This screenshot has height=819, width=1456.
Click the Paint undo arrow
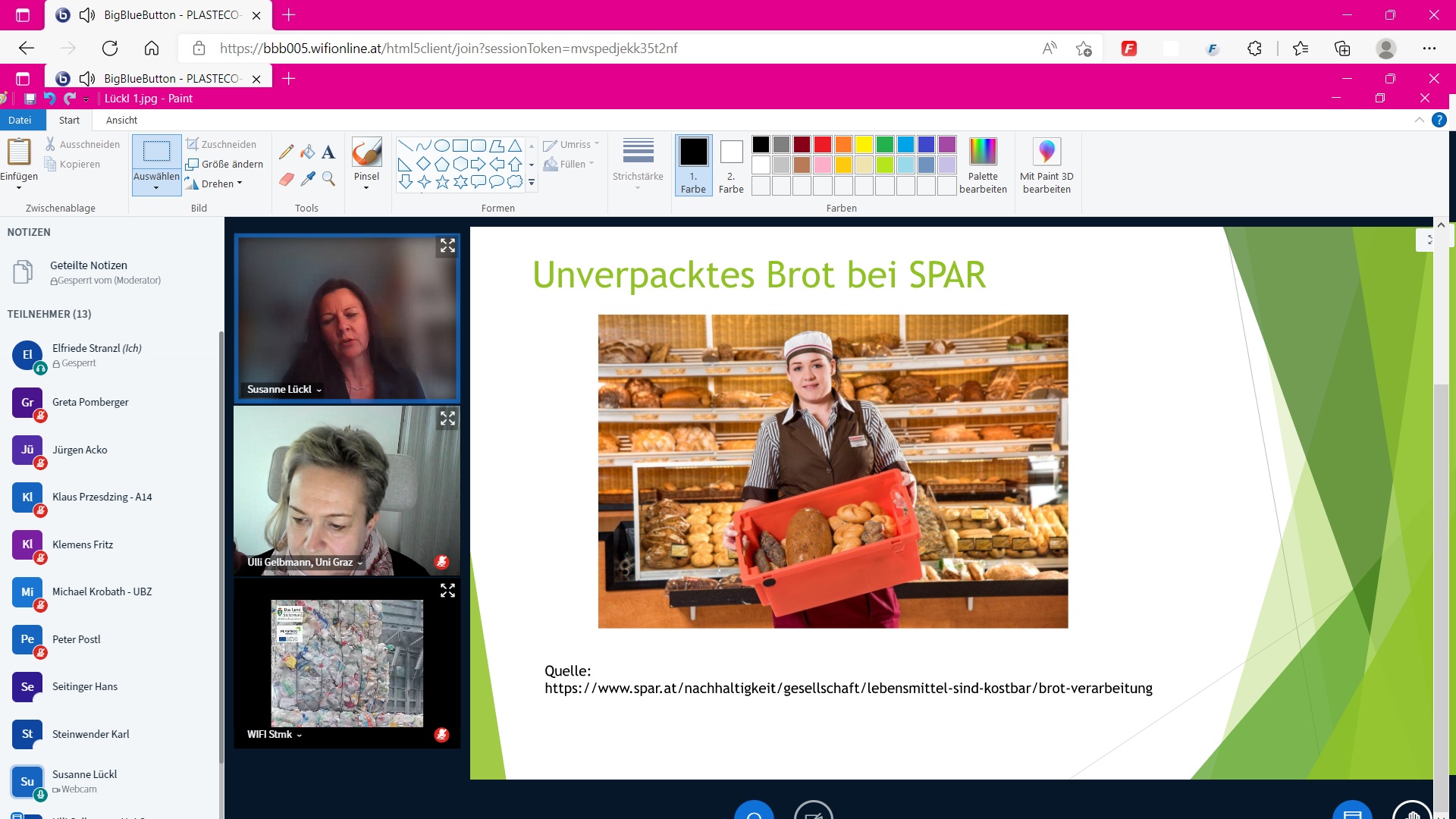(x=50, y=99)
